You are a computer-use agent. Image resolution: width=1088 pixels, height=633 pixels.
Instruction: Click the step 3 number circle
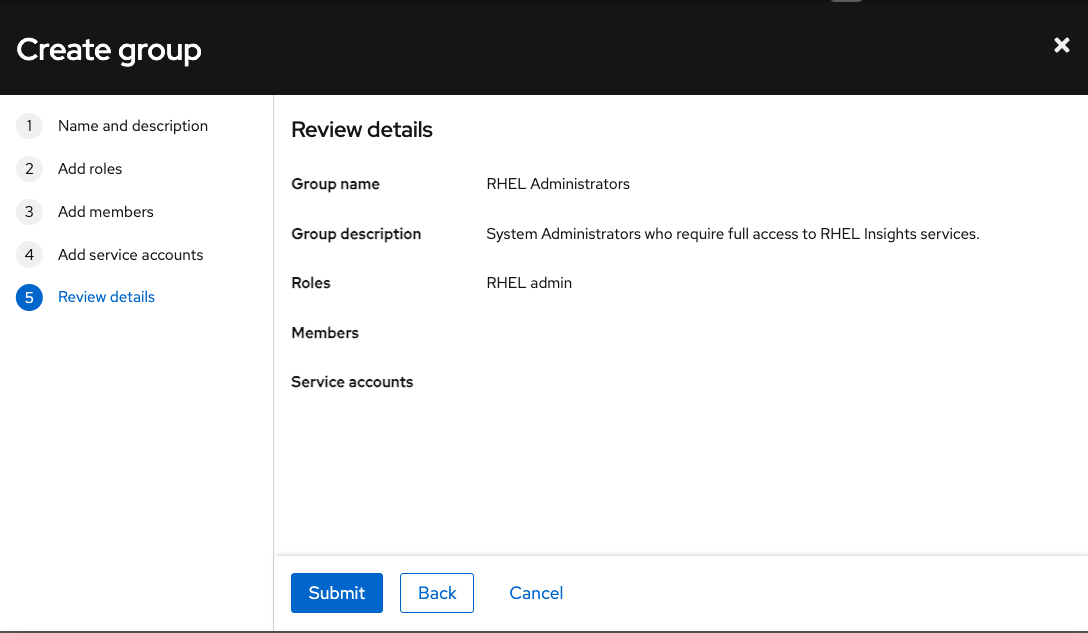29,212
